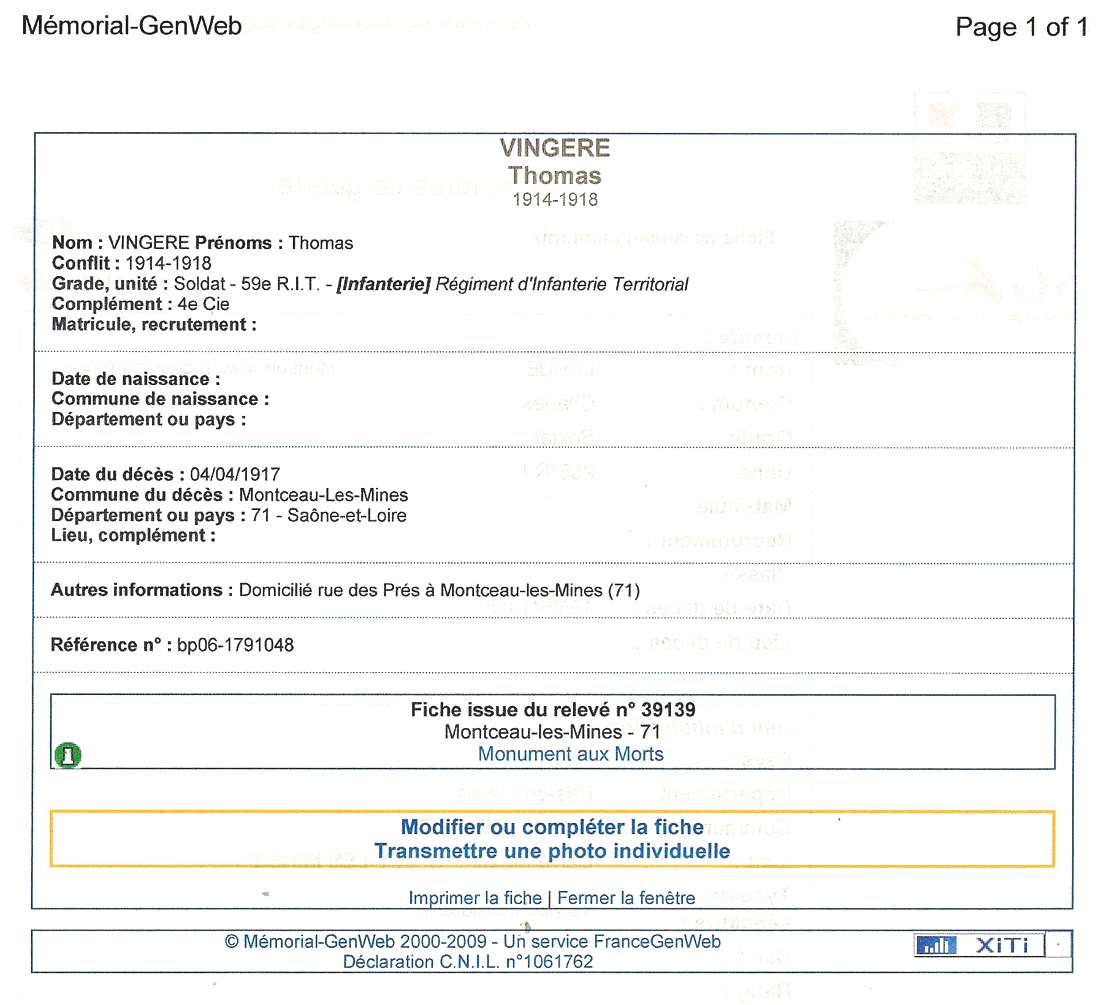Click the small square box beside XiTi
Screen dimensions: 1100x1005
click(1060, 946)
